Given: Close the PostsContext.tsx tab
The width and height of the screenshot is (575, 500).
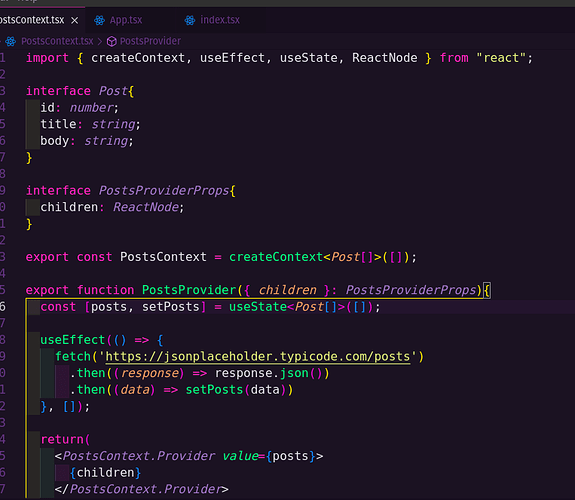Looking at the screenshot, I should 74,20.
